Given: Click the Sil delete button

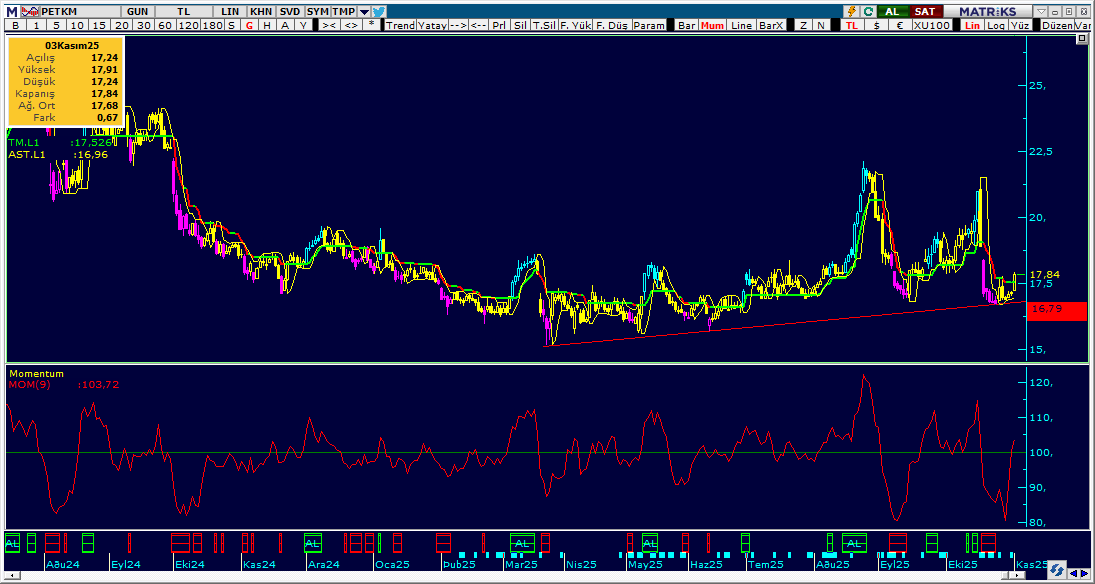Looking at the screenshot, I should [520, 24].
